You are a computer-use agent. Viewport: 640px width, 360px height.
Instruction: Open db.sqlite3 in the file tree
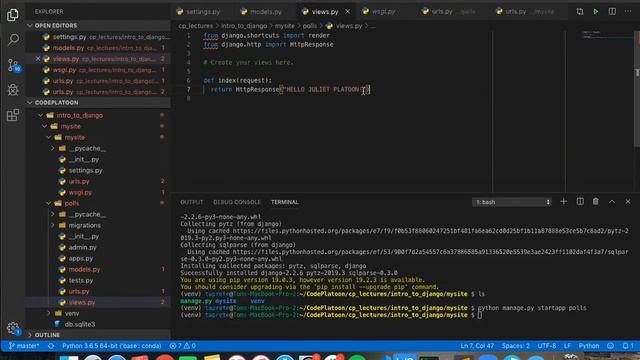pyautogui.click(x=80, y=324)
